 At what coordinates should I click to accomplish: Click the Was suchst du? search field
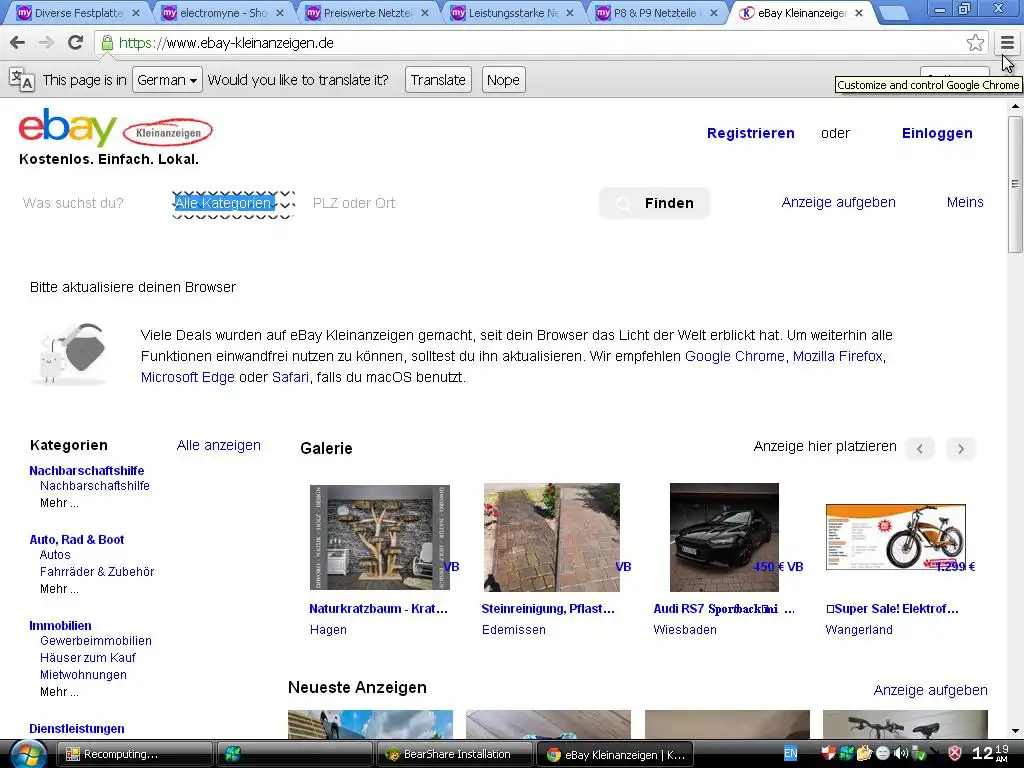click(72, 203)
